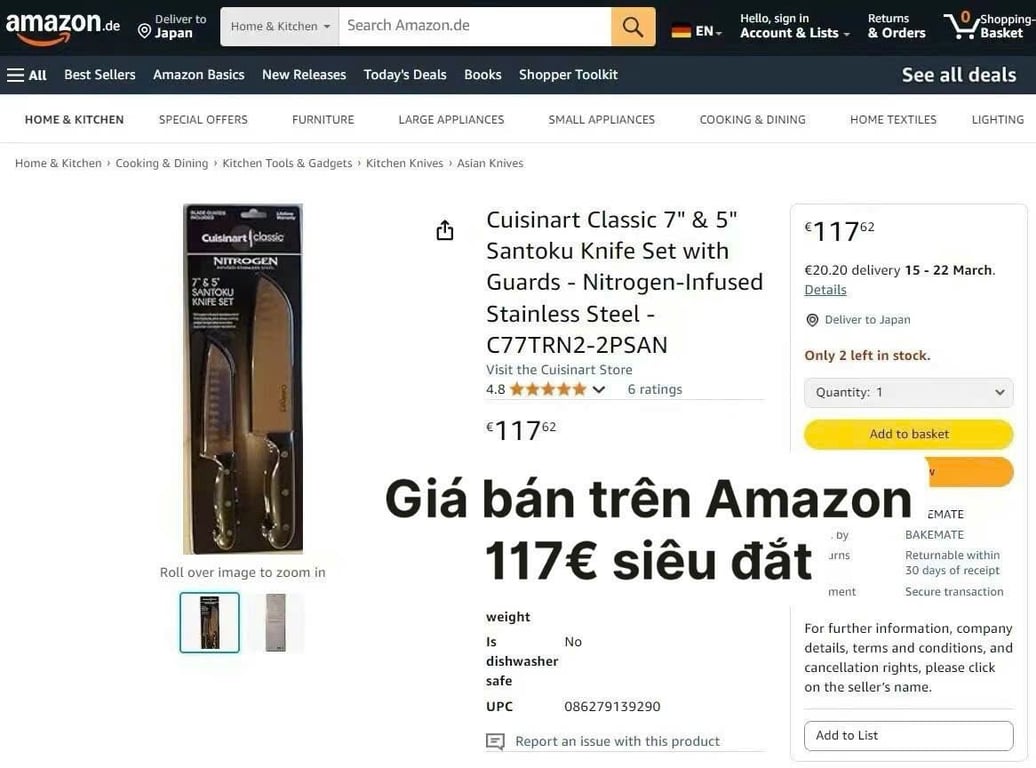Open the Kitchen Knives breadcrumb link

tap(404, 163)
